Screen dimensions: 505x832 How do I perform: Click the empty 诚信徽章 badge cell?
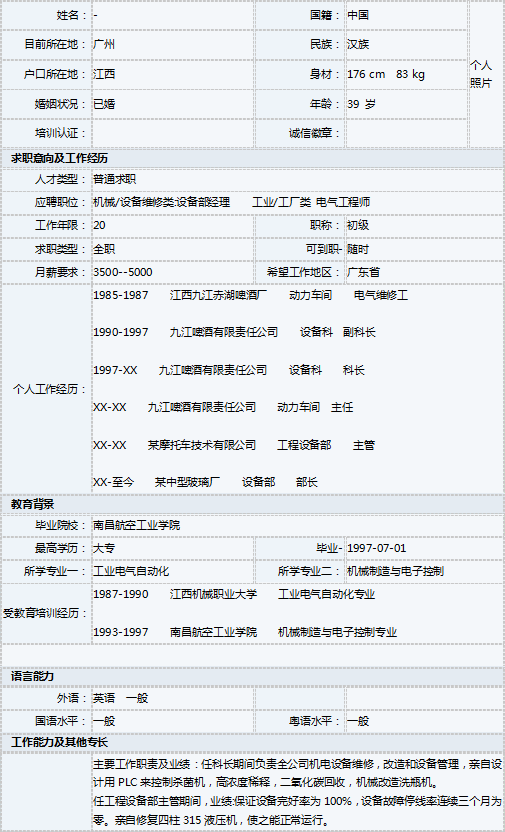pyautogui.click(x=406, y=133)
